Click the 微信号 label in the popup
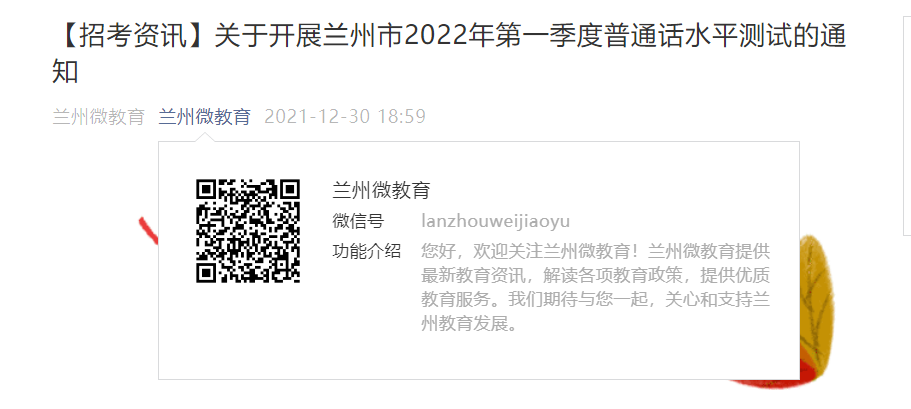The height and width of the screenshot is (409, 911). [358, 221]
